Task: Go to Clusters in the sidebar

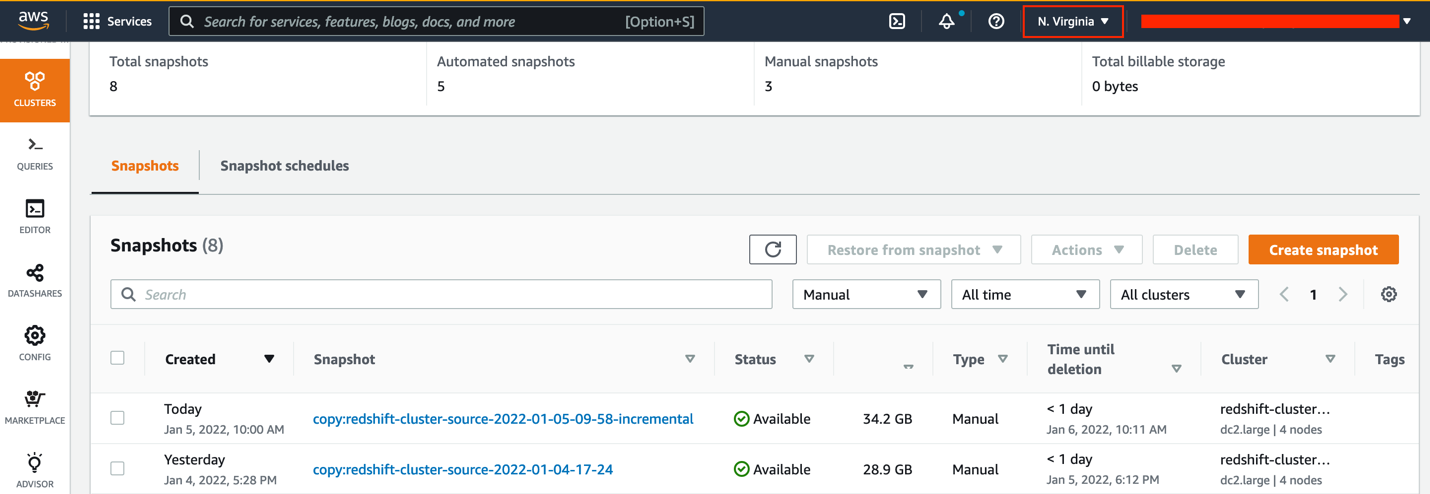Action: [x=35, y=90]
